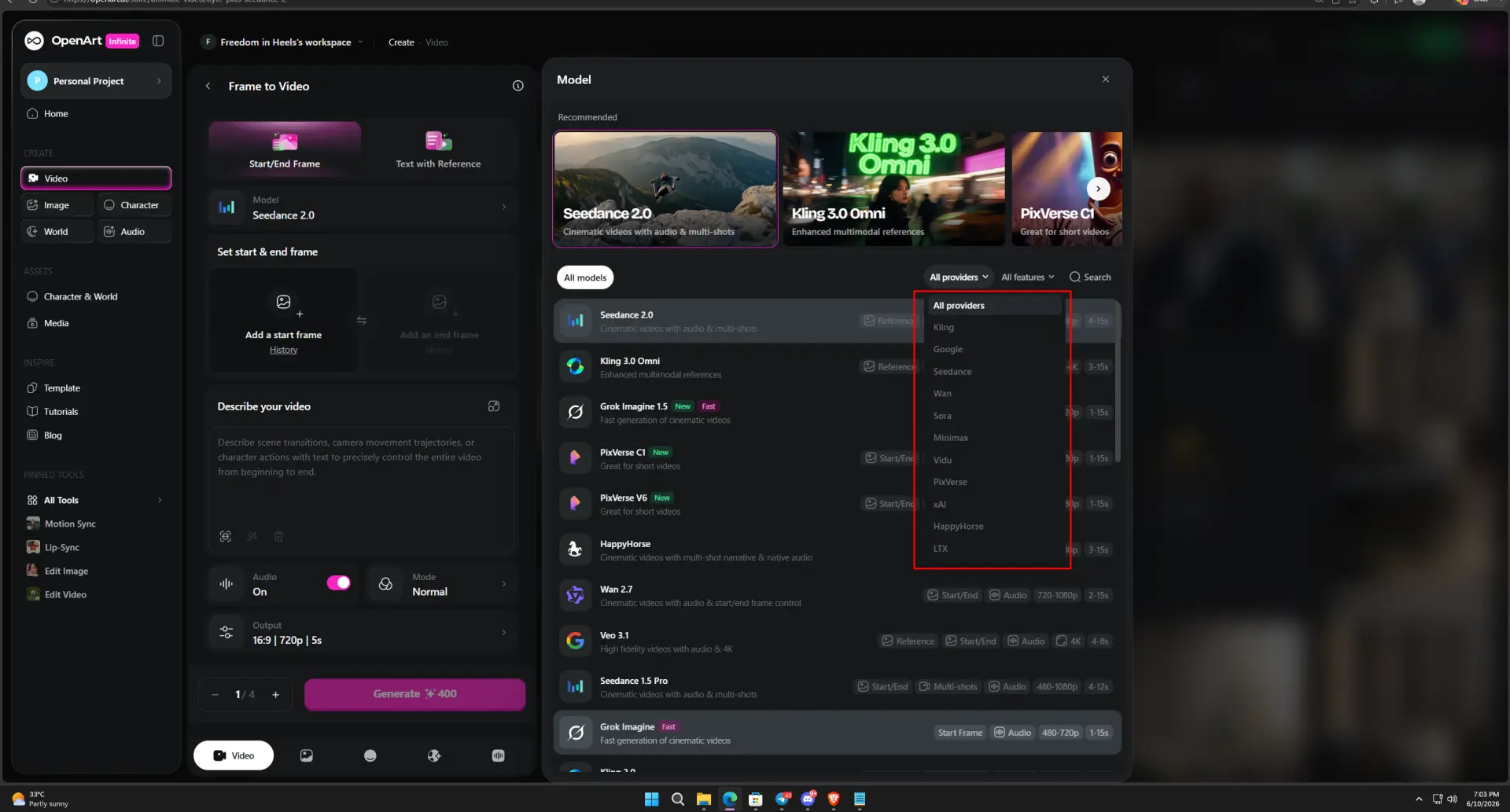This screenshot has height=812, width=1510.
Task: Open the All features filter dropdown
Action: coord(1028,277)
